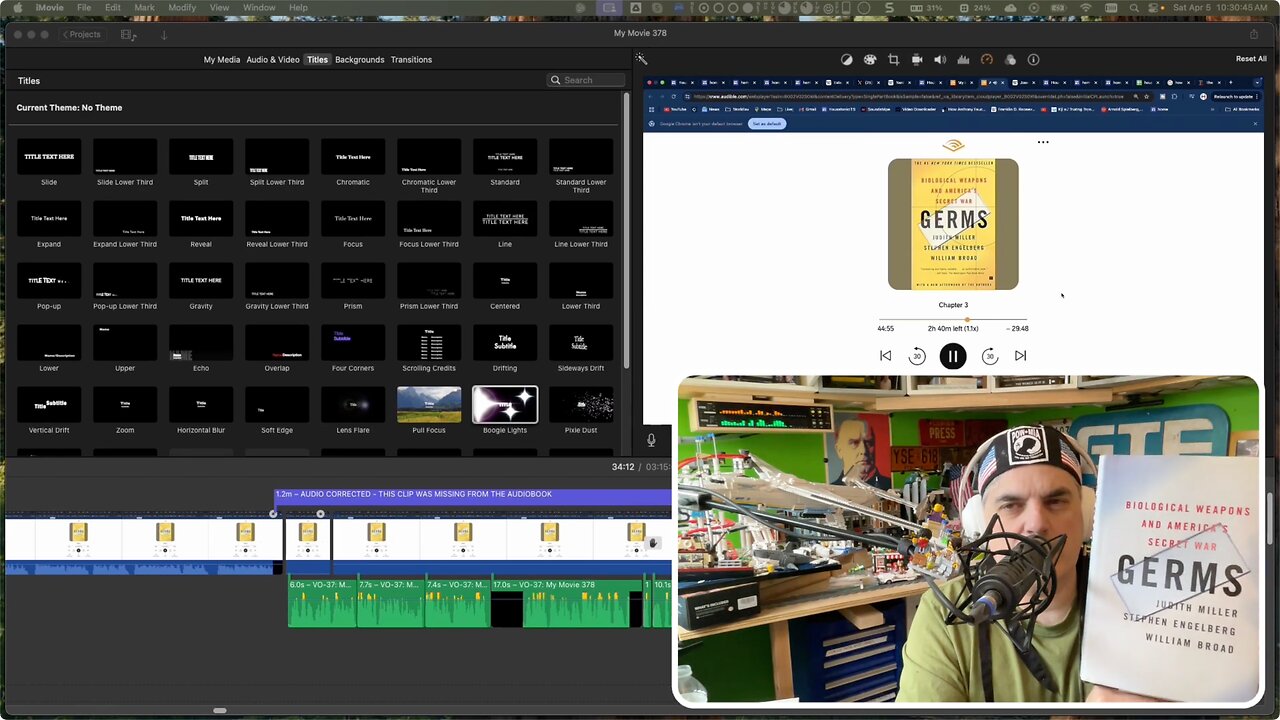The image size is (1280, 720).
Task: Select the purple AUDIO CORRECTED title clip
Action: [472, 495]
